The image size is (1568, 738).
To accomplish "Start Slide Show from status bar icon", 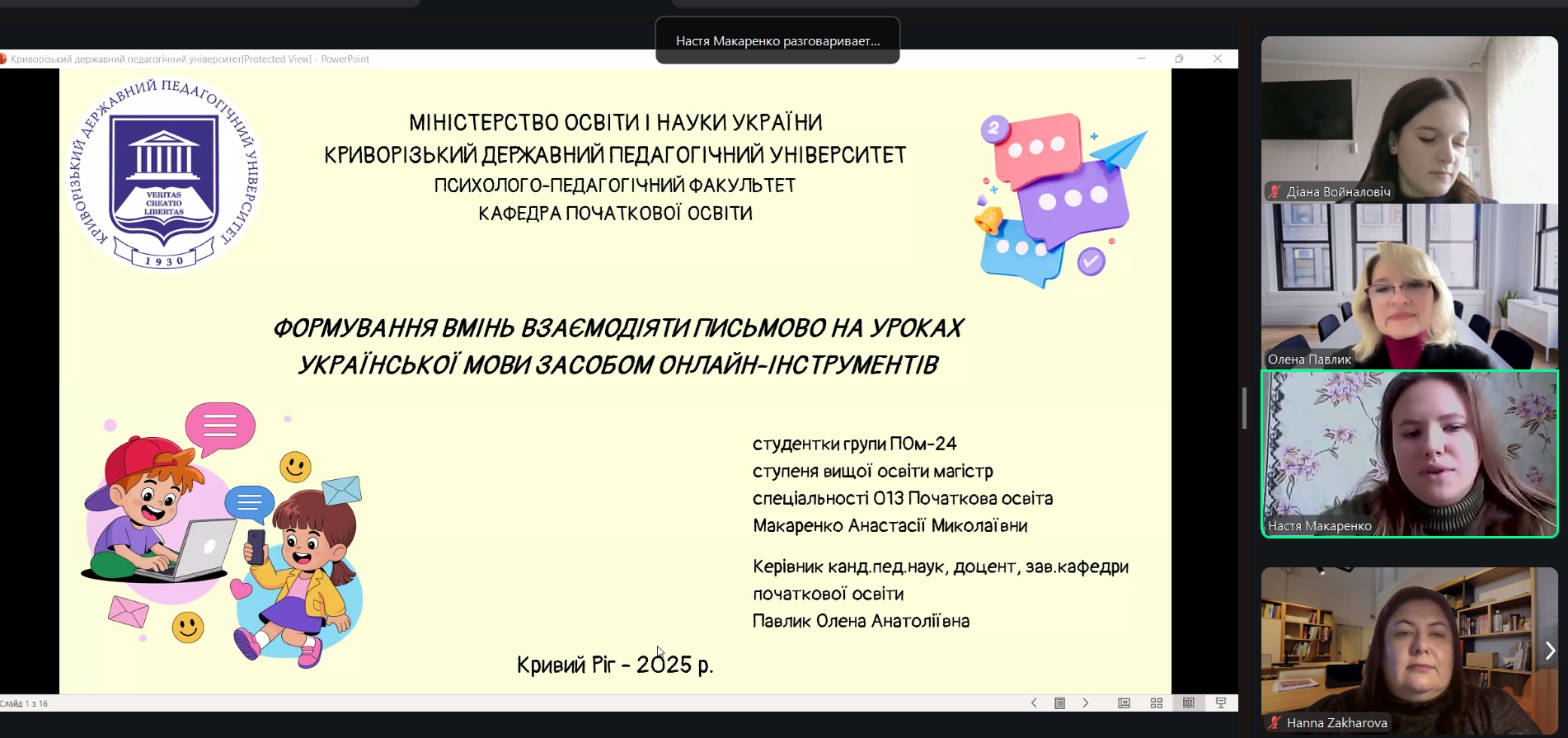I will click(x=1221, y=703).
